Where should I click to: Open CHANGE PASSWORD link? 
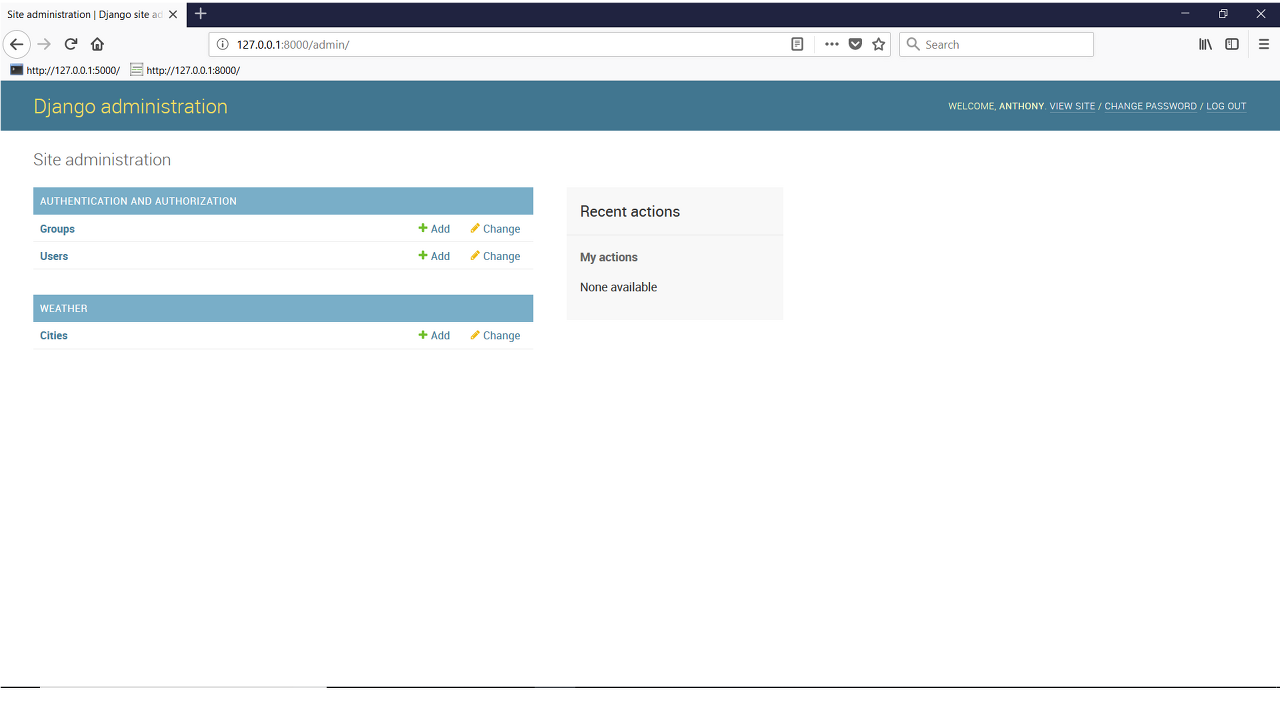[1150, 106]
